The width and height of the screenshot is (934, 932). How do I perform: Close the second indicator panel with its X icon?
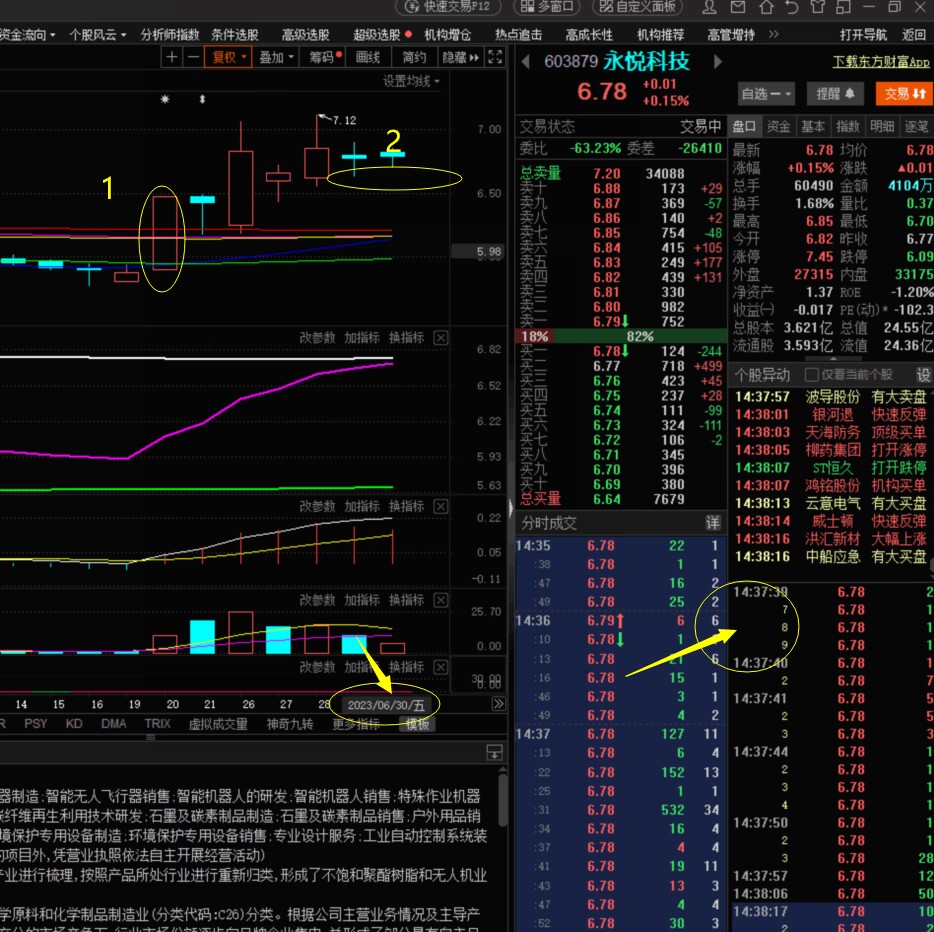(440, 506)
